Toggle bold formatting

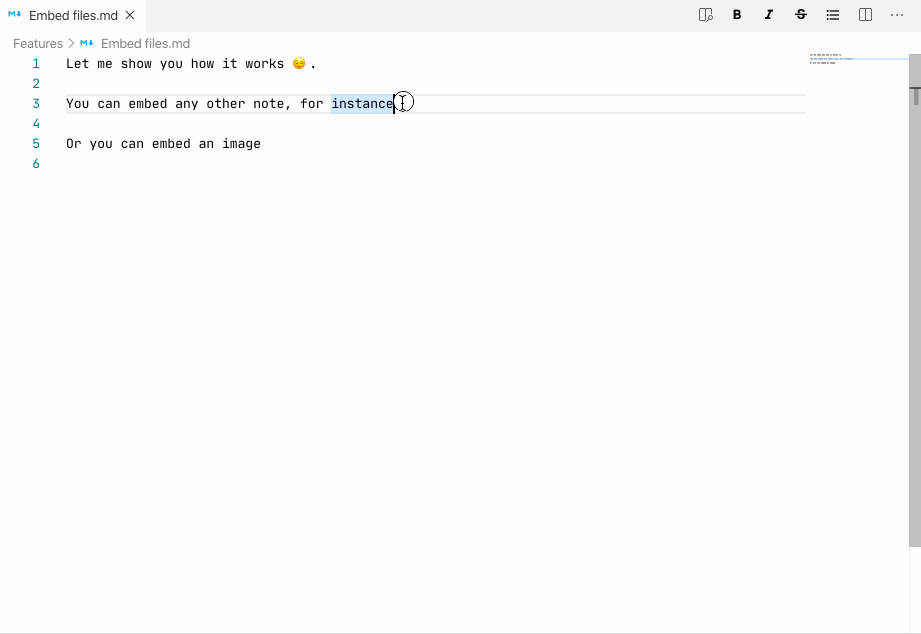(x=737, y=15)
